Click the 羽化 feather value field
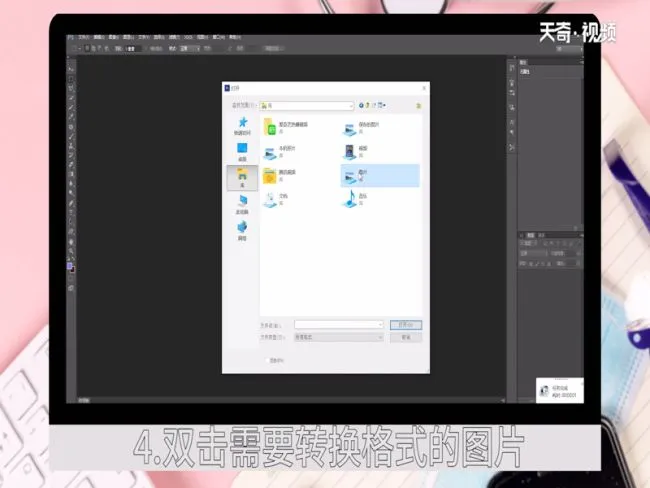Viewport: 650px width, 488px height. [133, 49]
